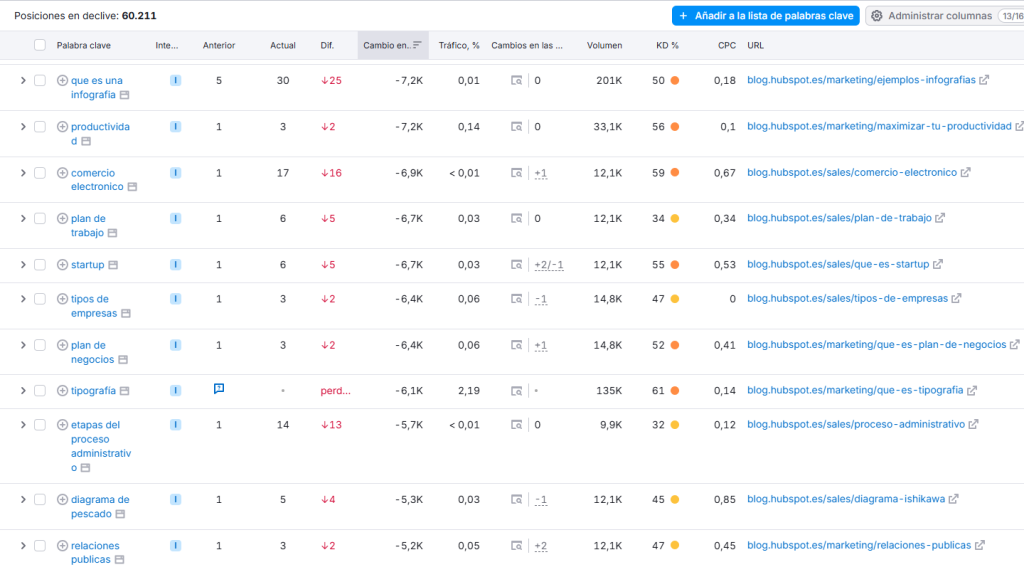Expand the 'etapas del proceso administrativo' row
Screen dimensions: 1024x572
[23, 425]
